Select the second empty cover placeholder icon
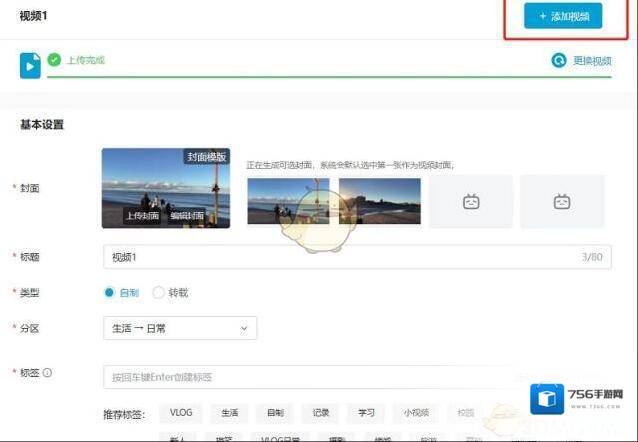The height and width of the screenshot is (442, 638). 562,201
